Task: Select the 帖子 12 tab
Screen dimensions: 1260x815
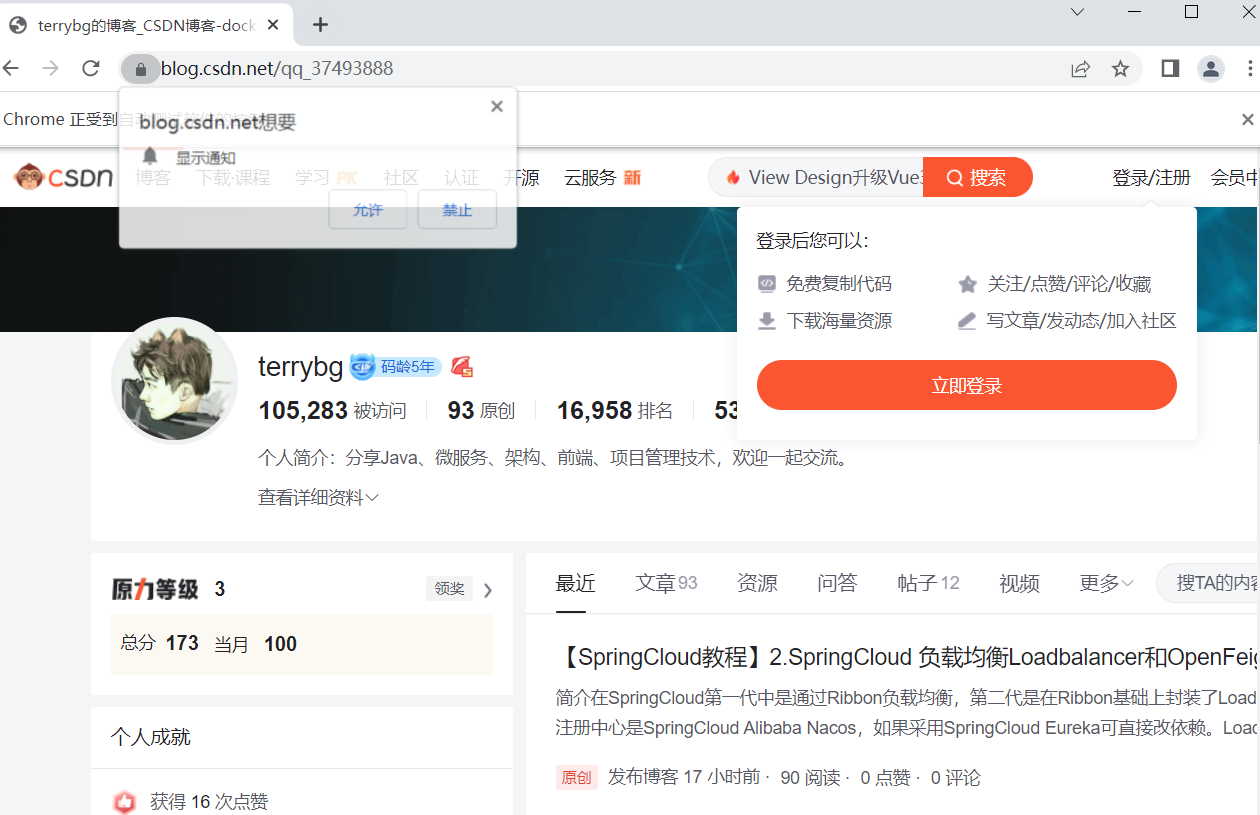Action: (x=928, y=583)
